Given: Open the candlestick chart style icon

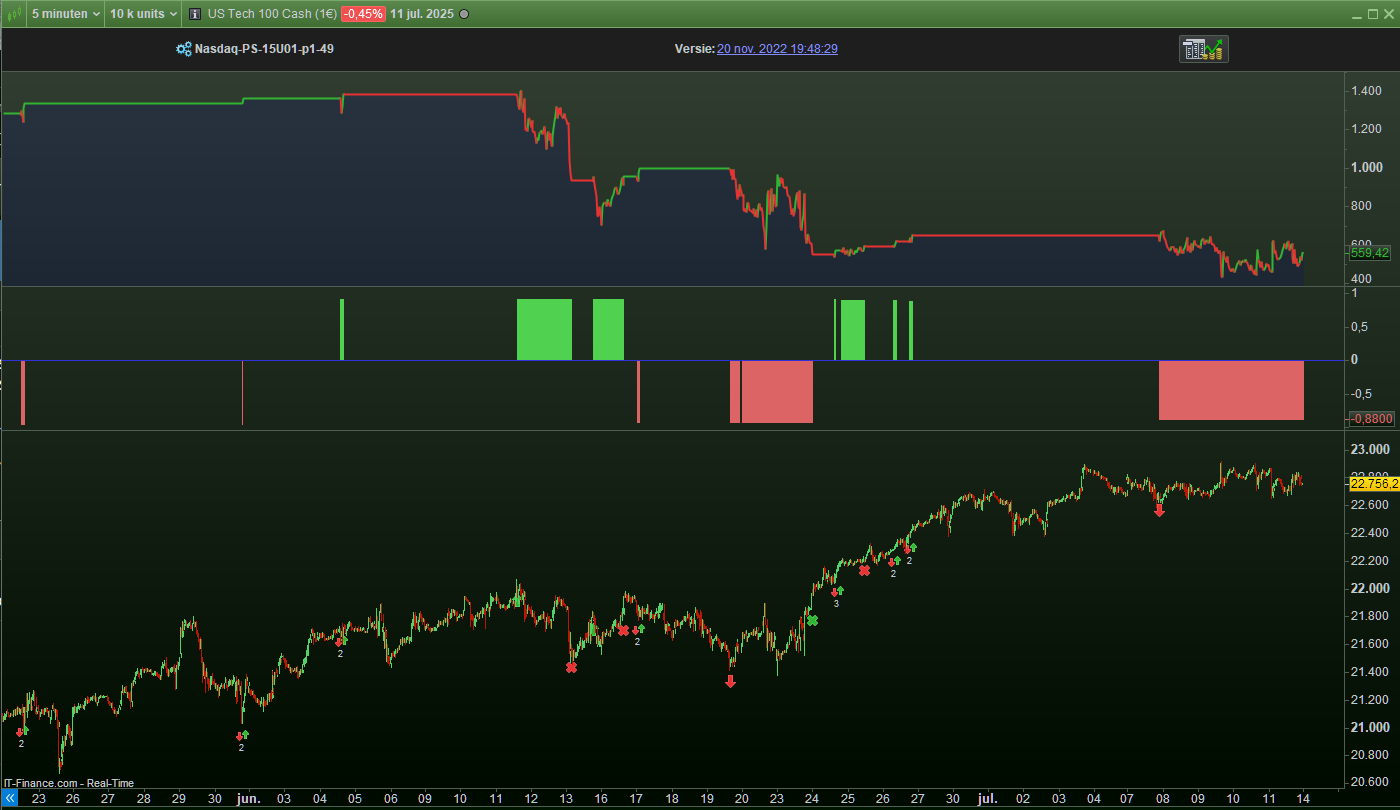Looking at the screenshot, I should coord(14,14).
